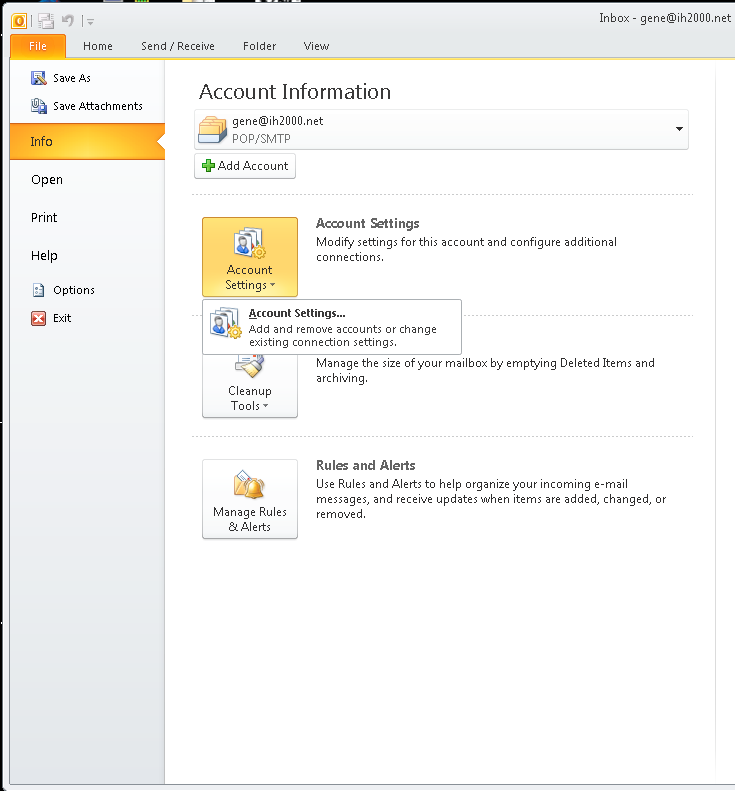Viewport: 735px width, 791px height.
Task: Click the Outlook application icon in title bar
Action: (19, 21)
